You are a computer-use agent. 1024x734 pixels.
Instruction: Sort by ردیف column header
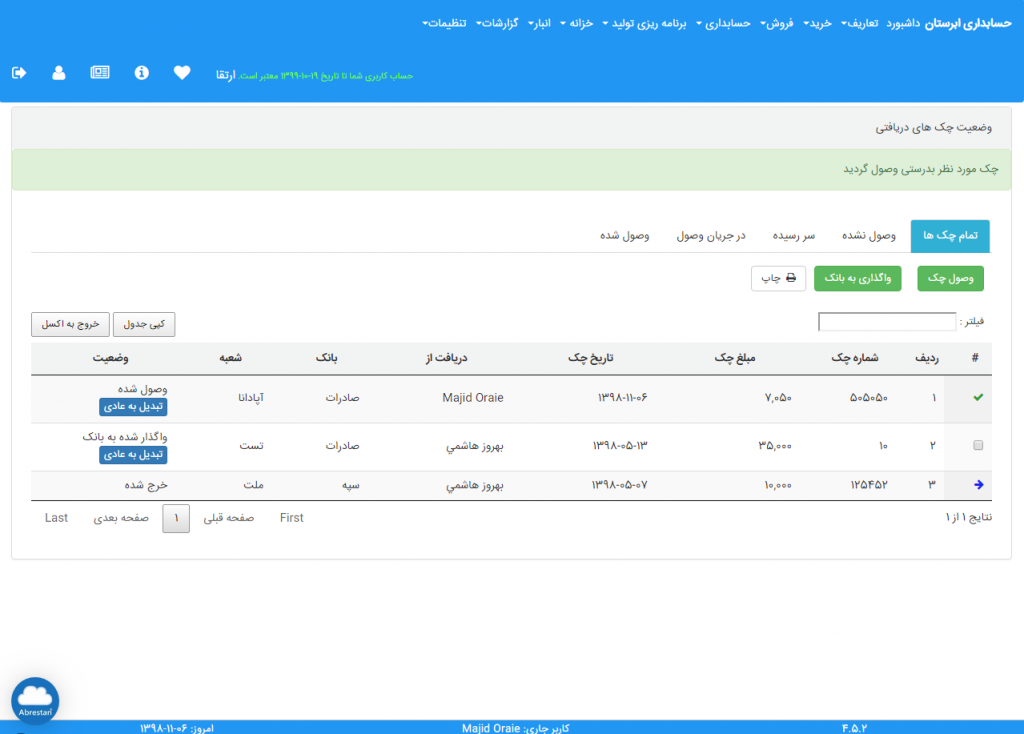pyautogui.click(x=927, y=358)
